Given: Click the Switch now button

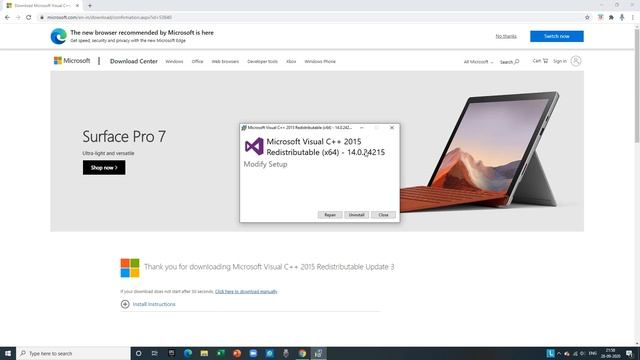Looking at the screenshot, I should (557, 36).
